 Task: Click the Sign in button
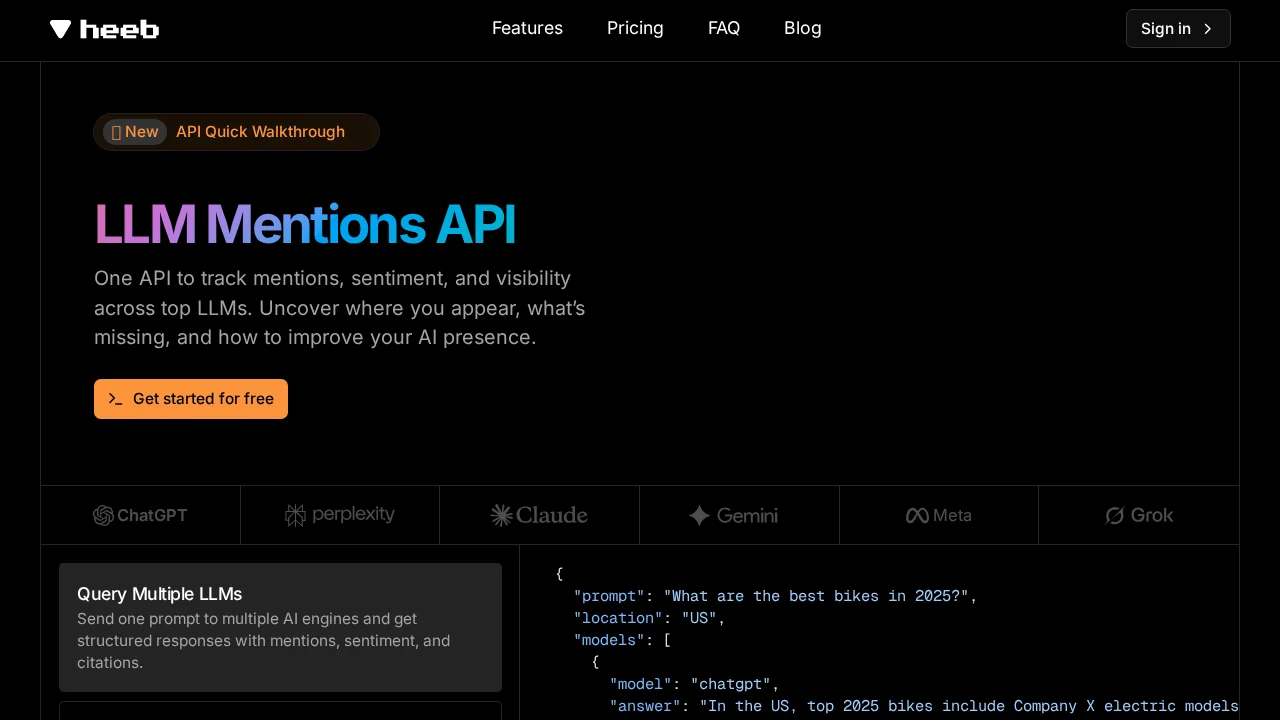[x=1178, y=29]
